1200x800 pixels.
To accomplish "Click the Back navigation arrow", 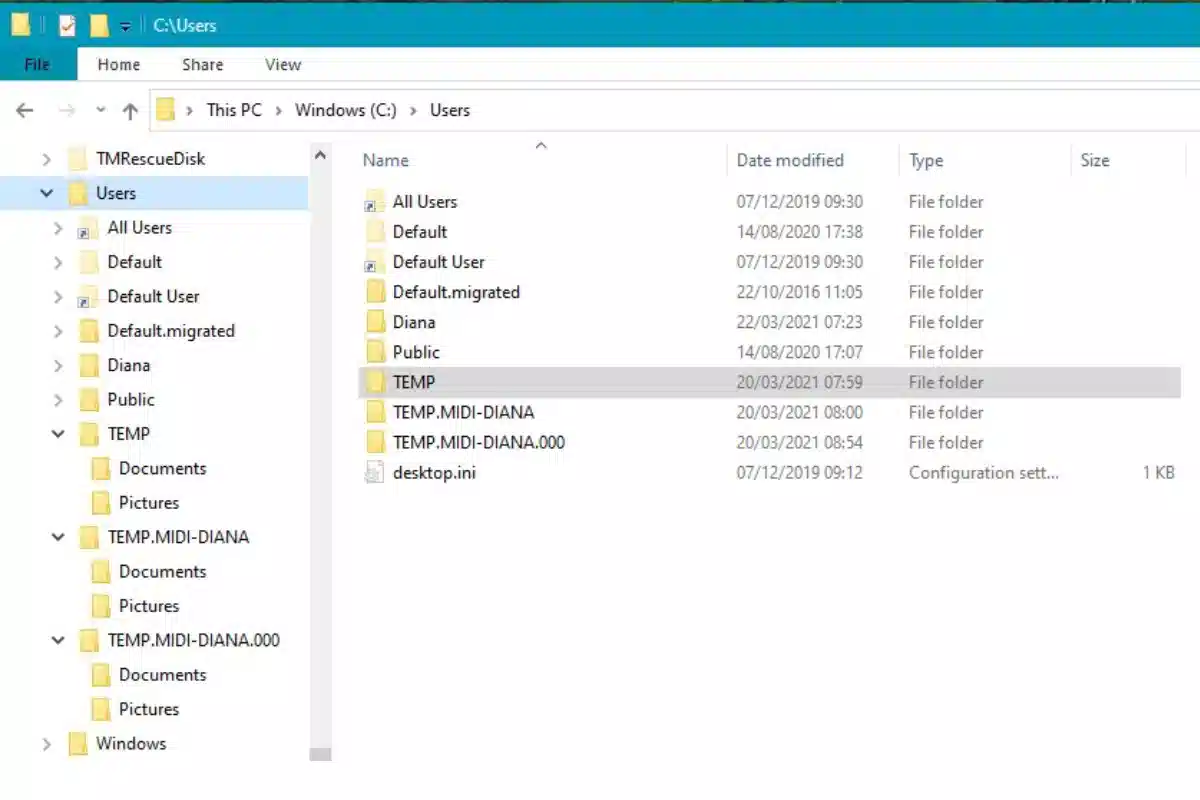I will [x=25, y=110].
